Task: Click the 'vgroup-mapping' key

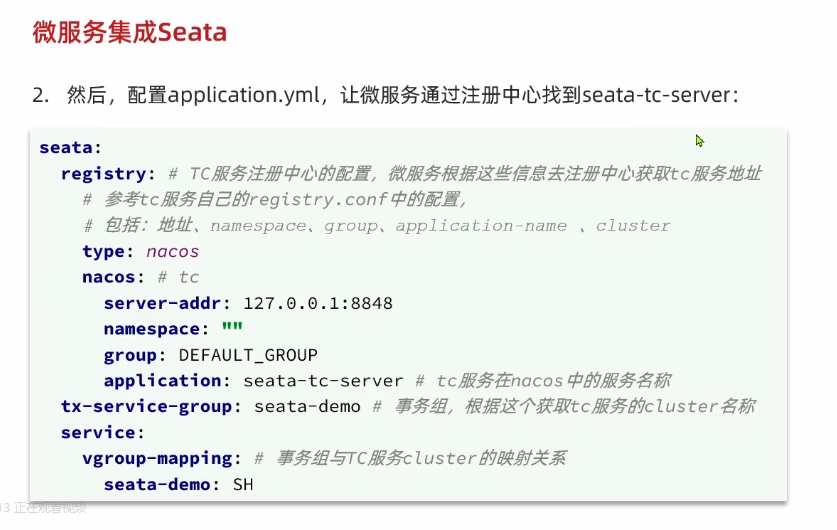Action: [159, 459]
